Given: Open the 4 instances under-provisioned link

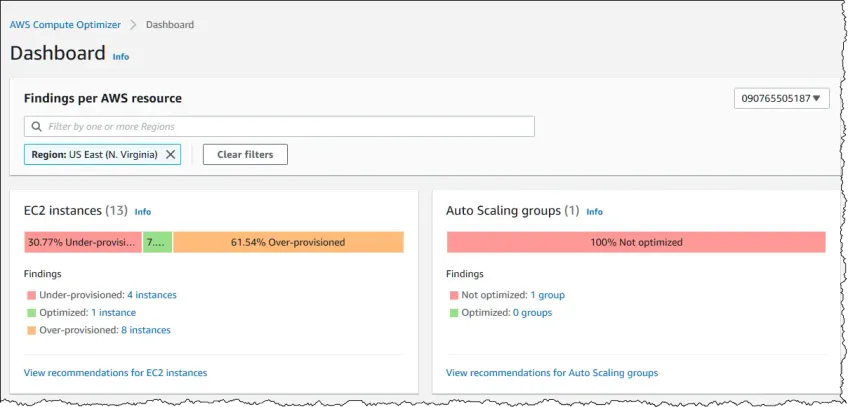Looking at the screenshot, I should point(152,295).
